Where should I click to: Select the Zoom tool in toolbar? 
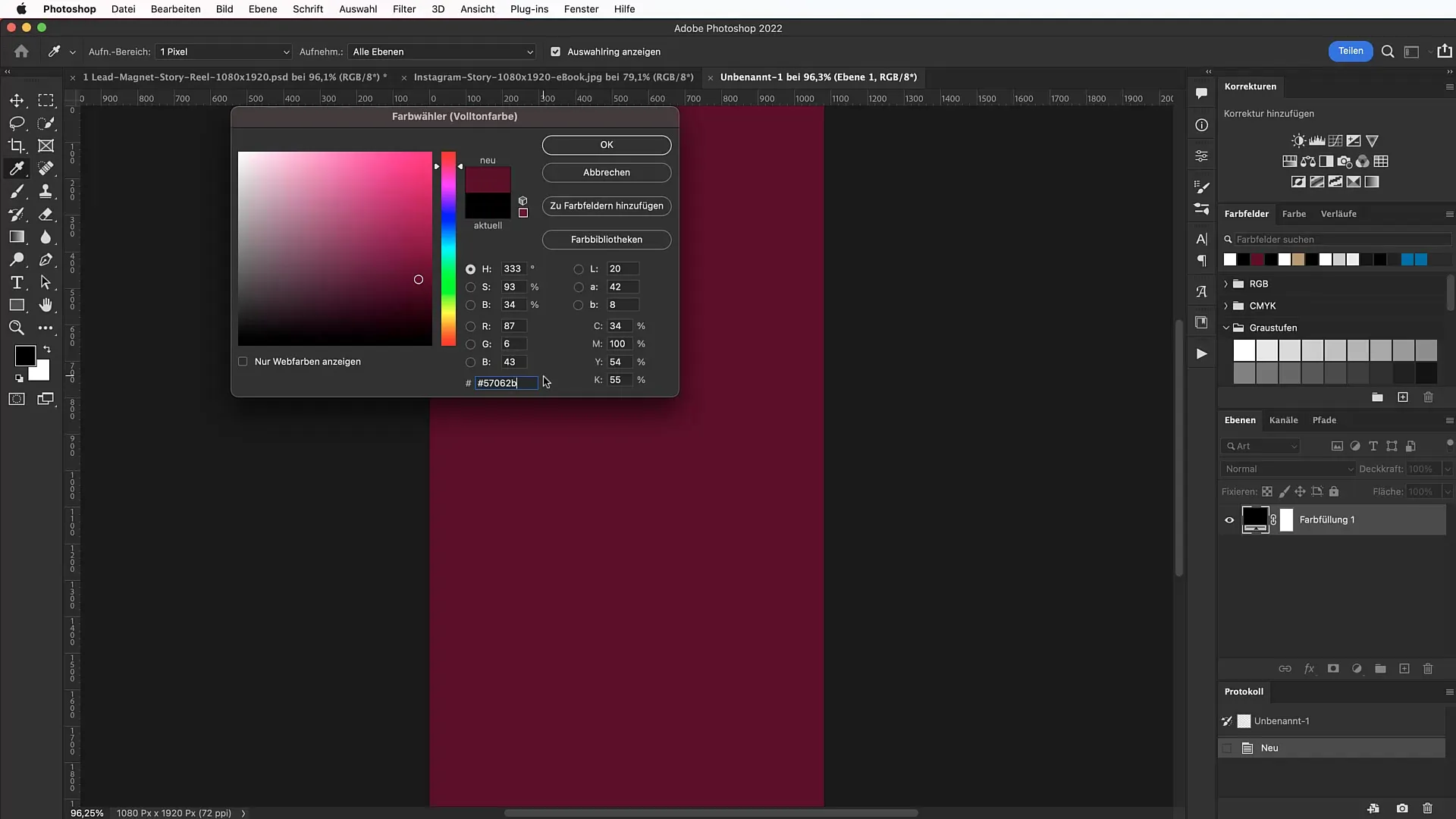[17, 328]
